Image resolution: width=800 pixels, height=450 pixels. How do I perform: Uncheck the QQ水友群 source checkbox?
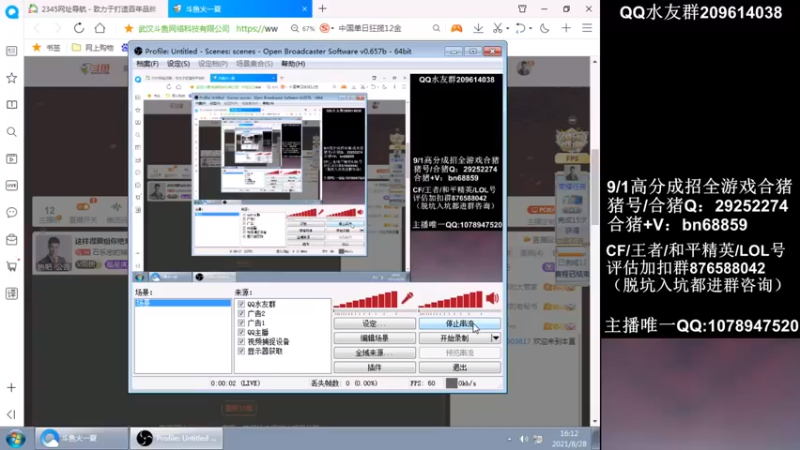pos(241,304)
